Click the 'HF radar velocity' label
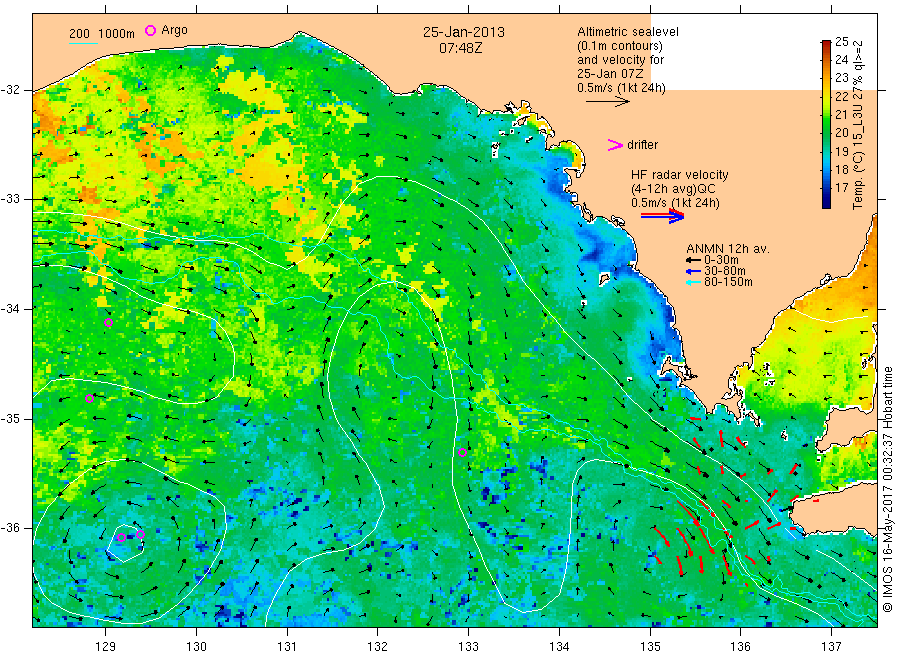The image size is (900, 660). pyautogui.click(x=680, y=175)
